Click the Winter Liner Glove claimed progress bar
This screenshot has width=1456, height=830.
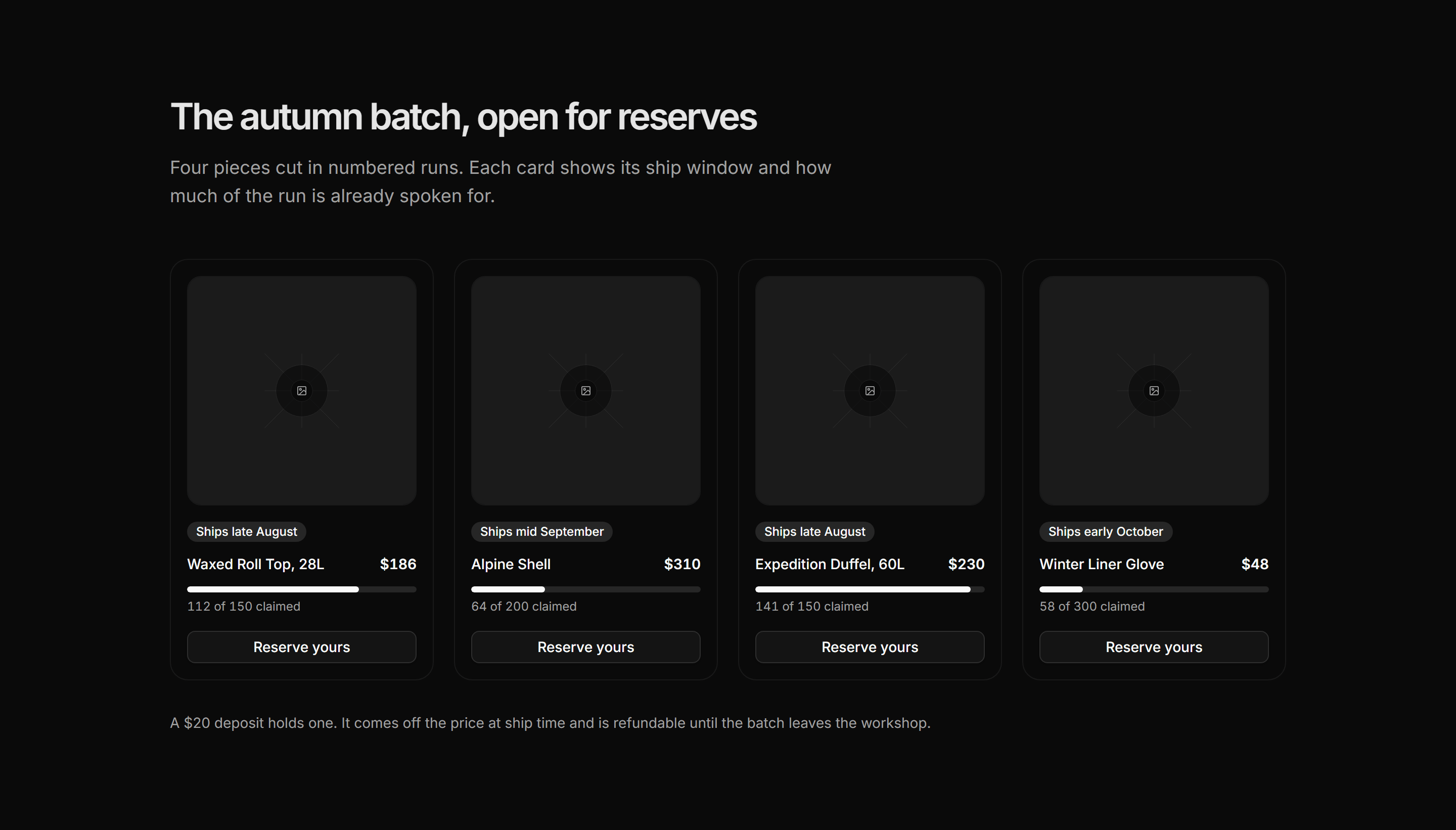(1154, 589)
